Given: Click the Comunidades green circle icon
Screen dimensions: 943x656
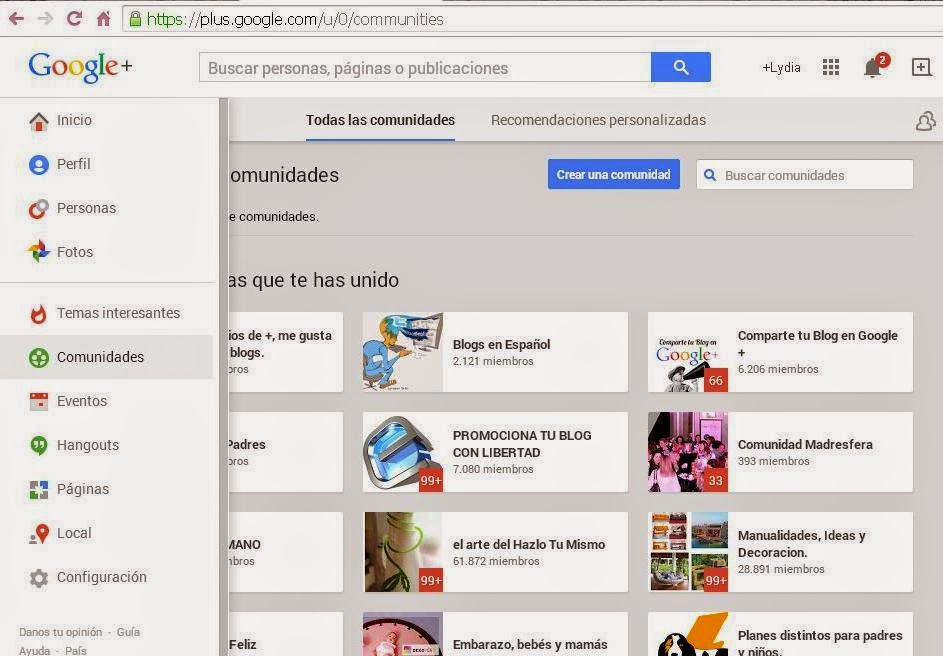Looking at the screenshot, I should coord(38,357).
